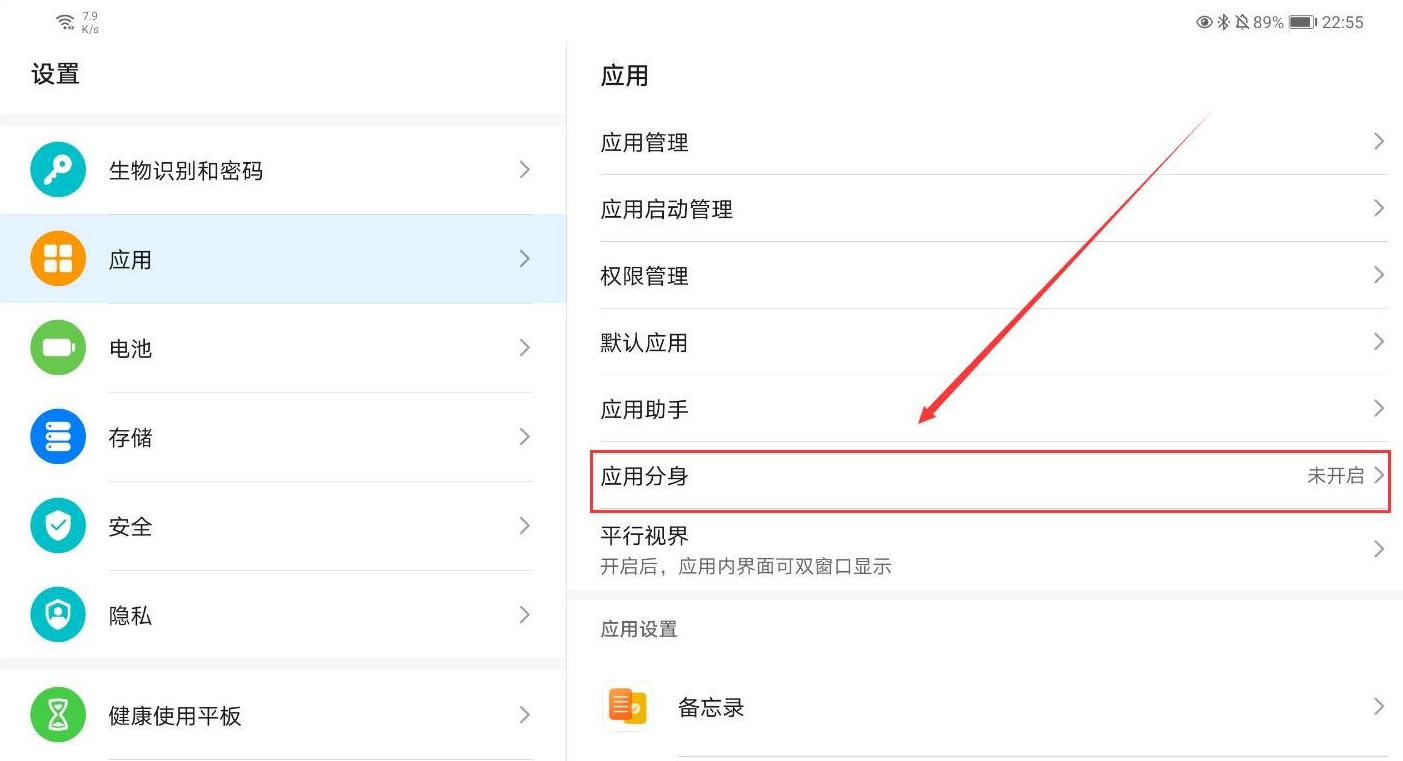
Task: Tap the Wi-Fi status icon
Action: (x=66, y=22)
